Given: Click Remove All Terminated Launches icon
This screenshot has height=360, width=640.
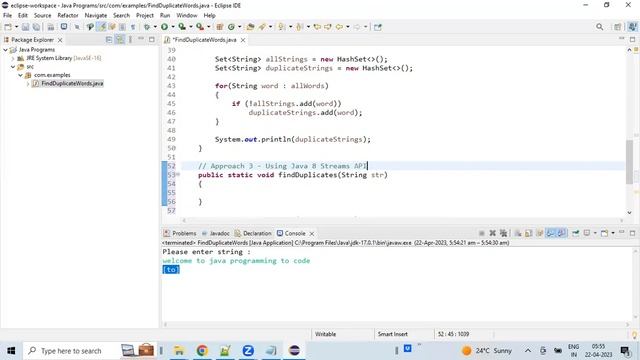Looking at the screenshot, I should coord(504,233).
